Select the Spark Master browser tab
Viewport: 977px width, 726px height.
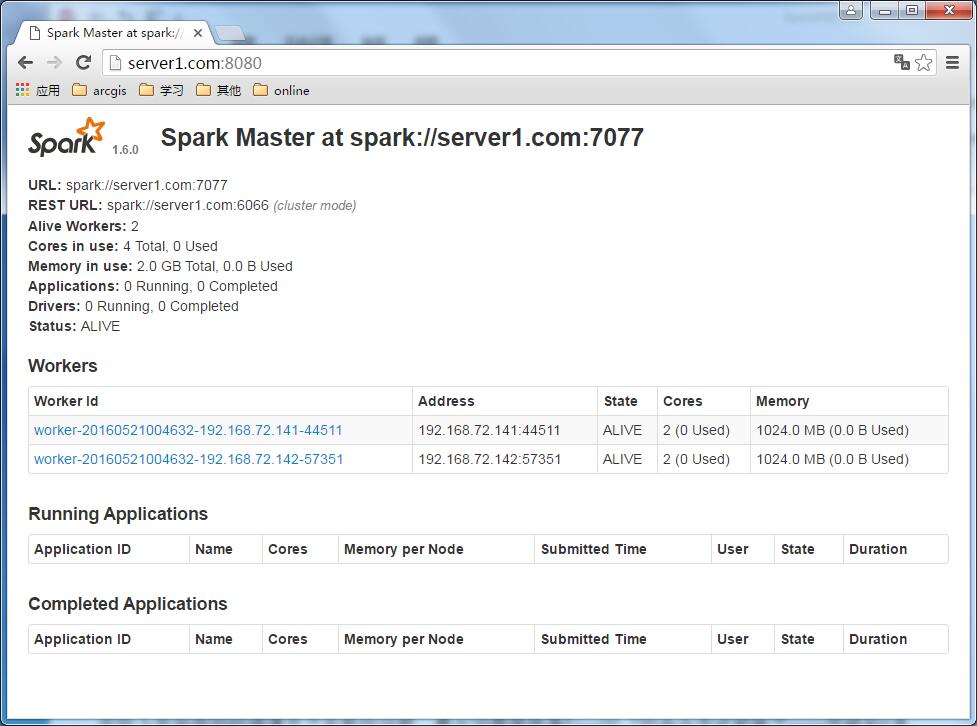tap(112, 33)
